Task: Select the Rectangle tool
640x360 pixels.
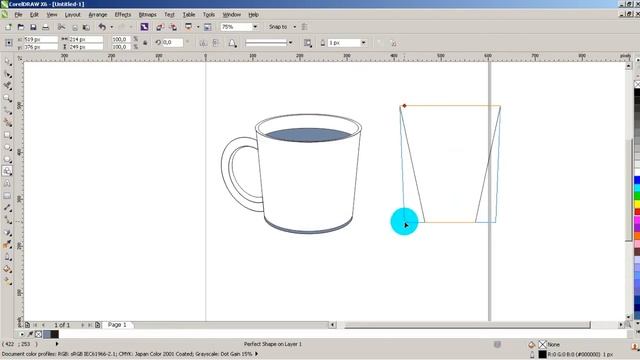Action: (7, 135)
